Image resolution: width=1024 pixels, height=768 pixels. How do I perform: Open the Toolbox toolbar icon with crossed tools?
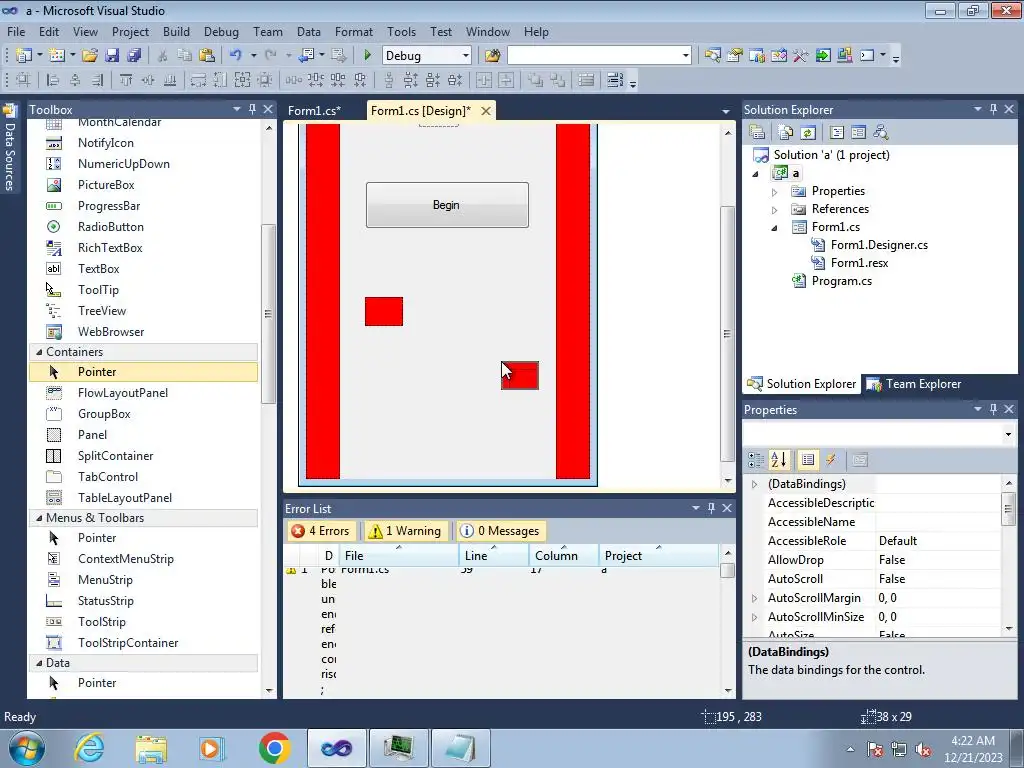click(x=801, y=56)
